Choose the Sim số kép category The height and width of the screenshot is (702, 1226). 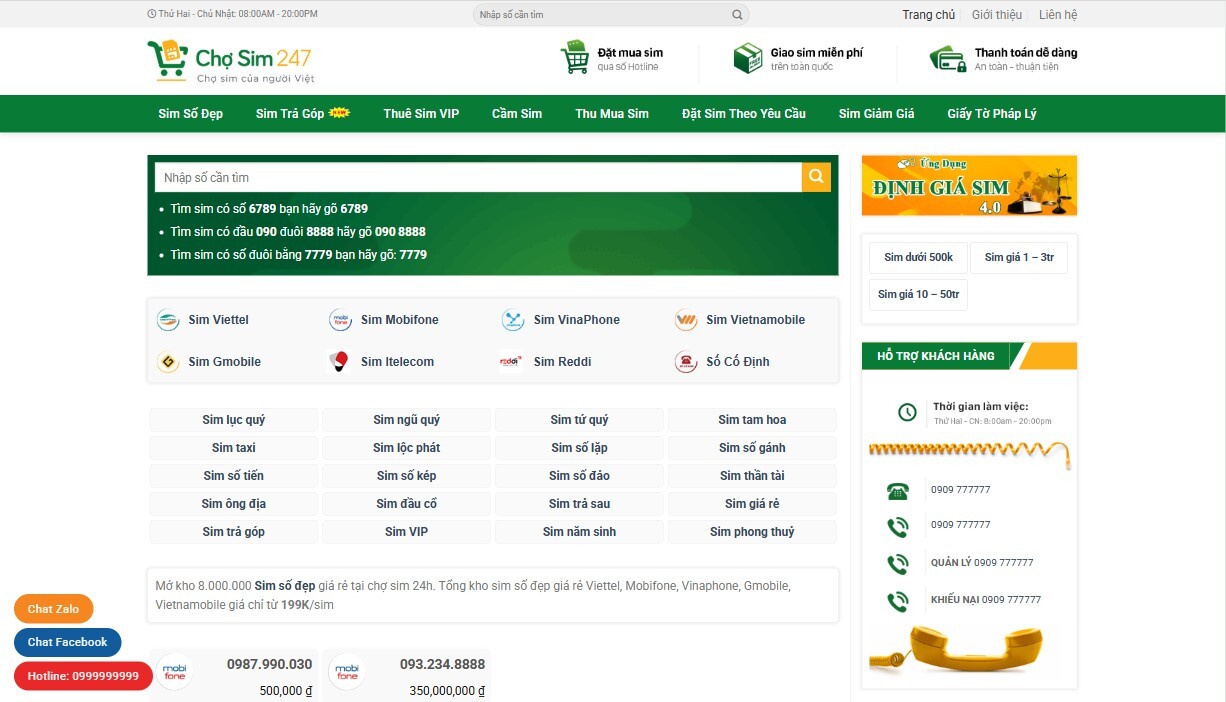tap(407, 476)
